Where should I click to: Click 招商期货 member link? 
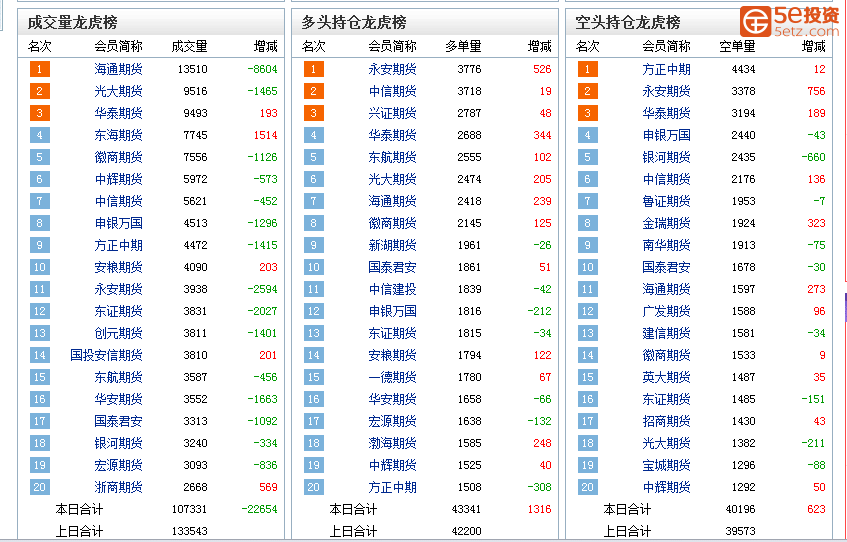pyautogui.click(x=666, y=421)
